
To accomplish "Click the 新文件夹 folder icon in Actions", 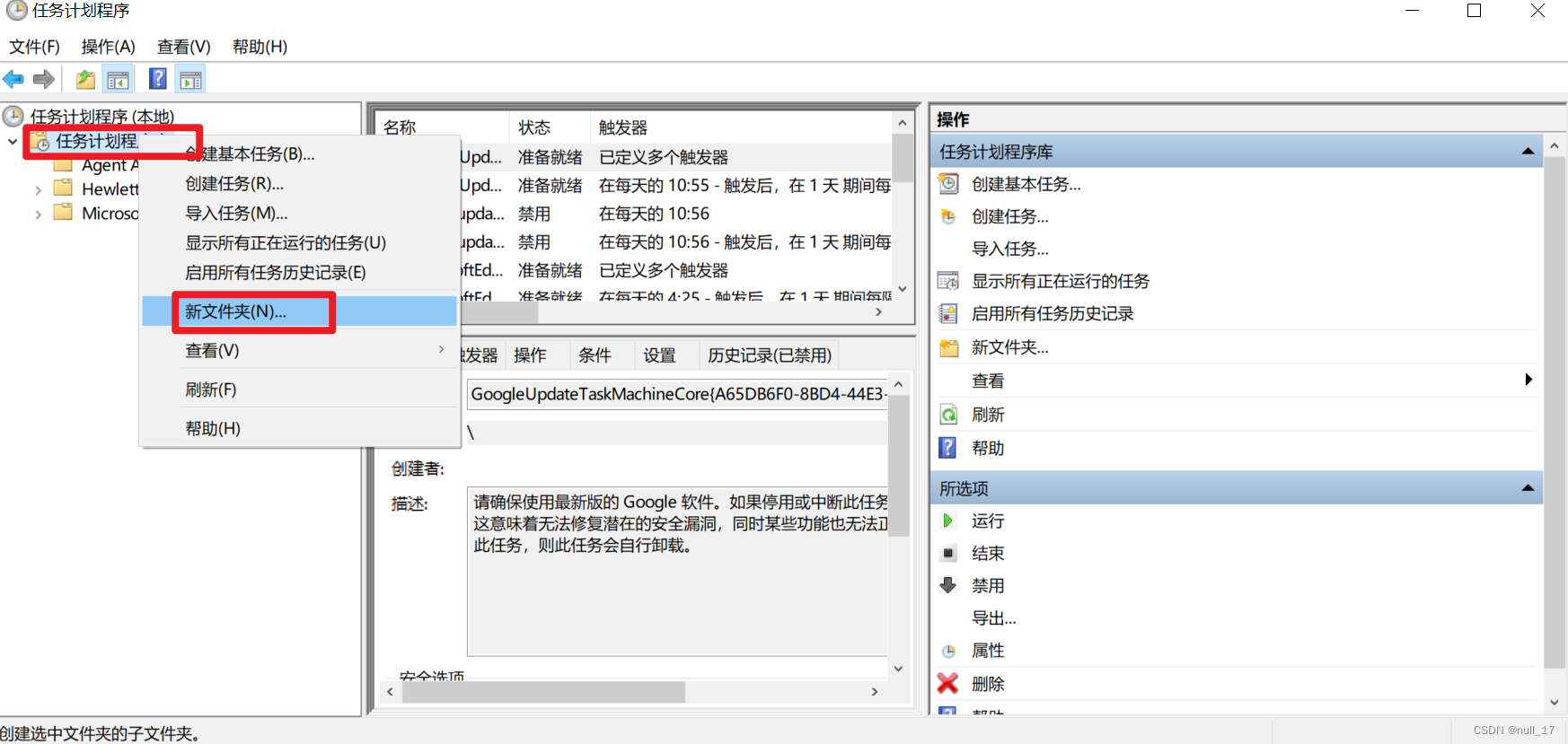I will click(x=948, y=347).
